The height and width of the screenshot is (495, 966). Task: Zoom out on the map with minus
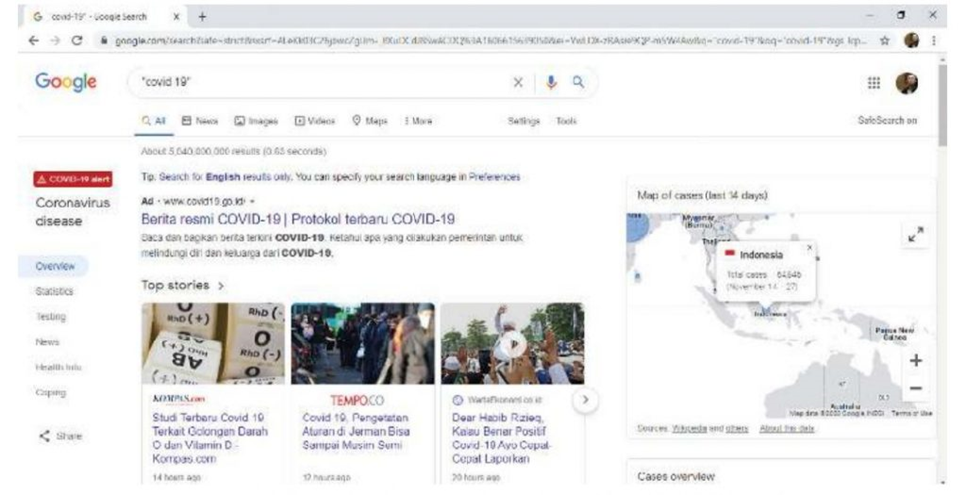coord(915,388)
